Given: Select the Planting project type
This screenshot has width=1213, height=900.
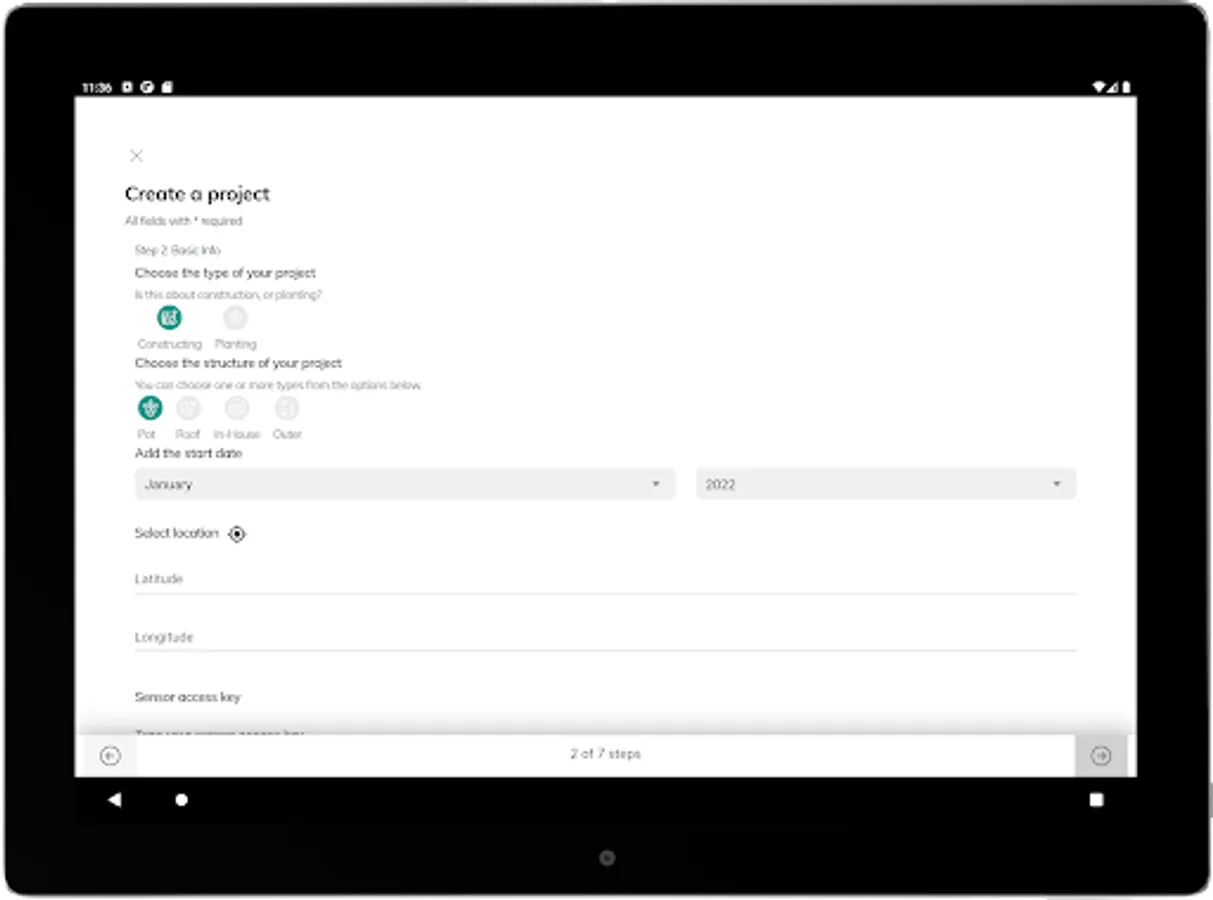Looking at the screenshot, I should pyautogui.click(x=235, y=318).
